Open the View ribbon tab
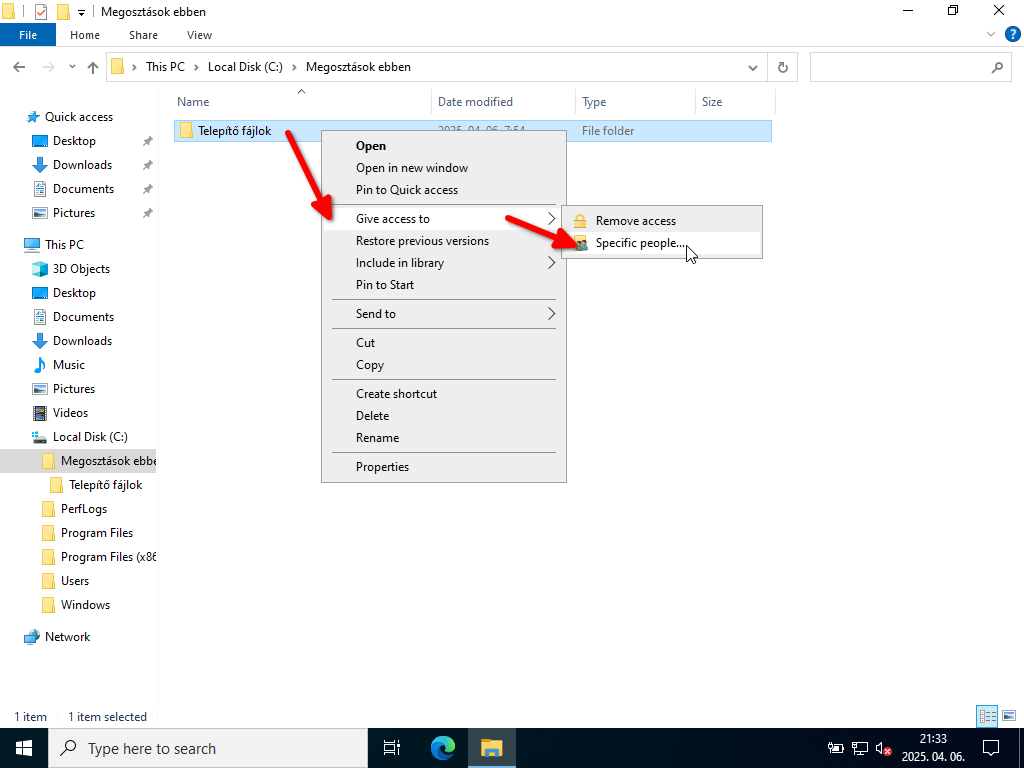Viewport: 1024px width, 768px height. pyautogui.click(x=199, y=35)
